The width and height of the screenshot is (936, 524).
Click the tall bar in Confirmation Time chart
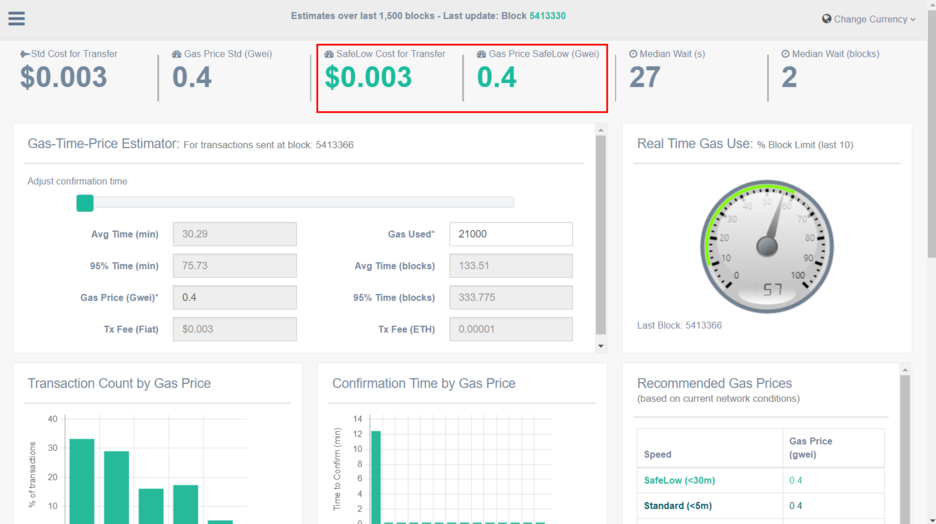click(376, 477)
